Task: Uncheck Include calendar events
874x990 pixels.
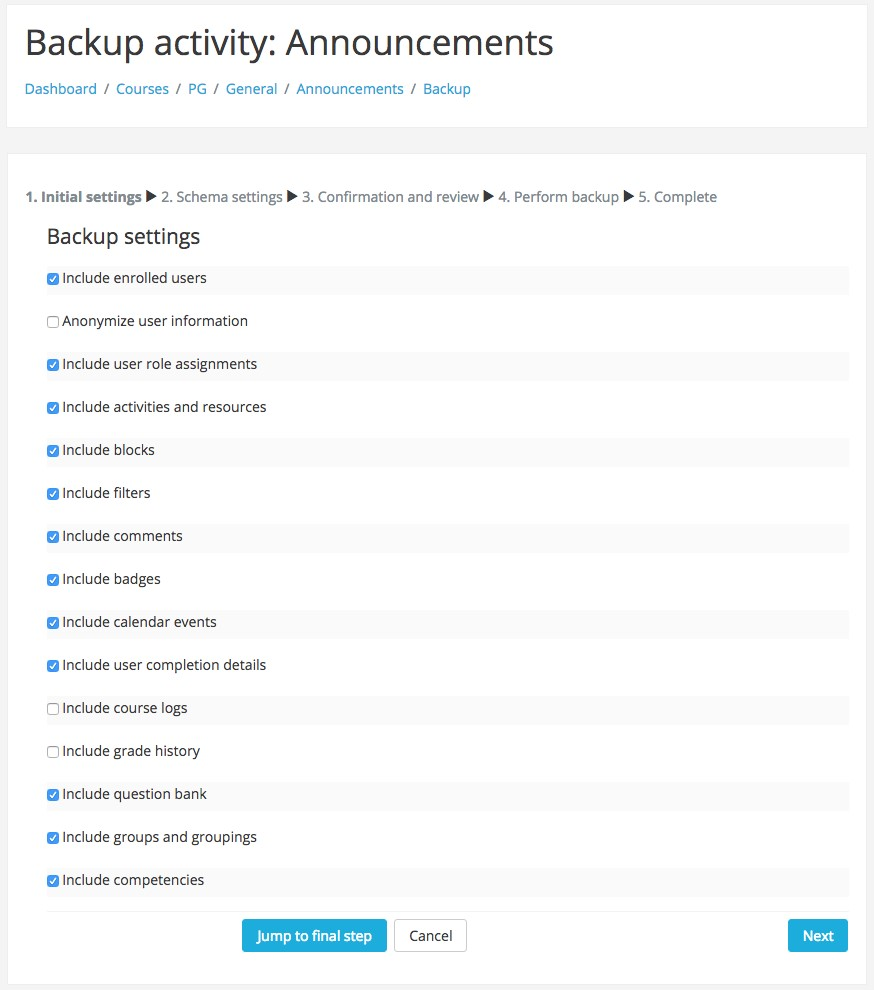Action: coord(53,623)
